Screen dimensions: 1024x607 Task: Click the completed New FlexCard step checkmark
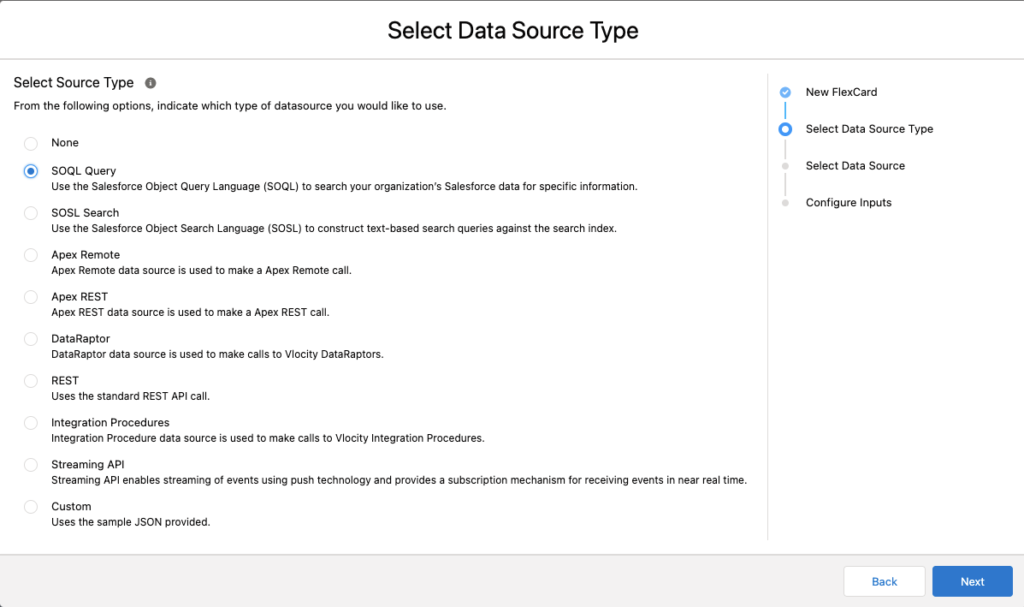[x=785, y=93]
